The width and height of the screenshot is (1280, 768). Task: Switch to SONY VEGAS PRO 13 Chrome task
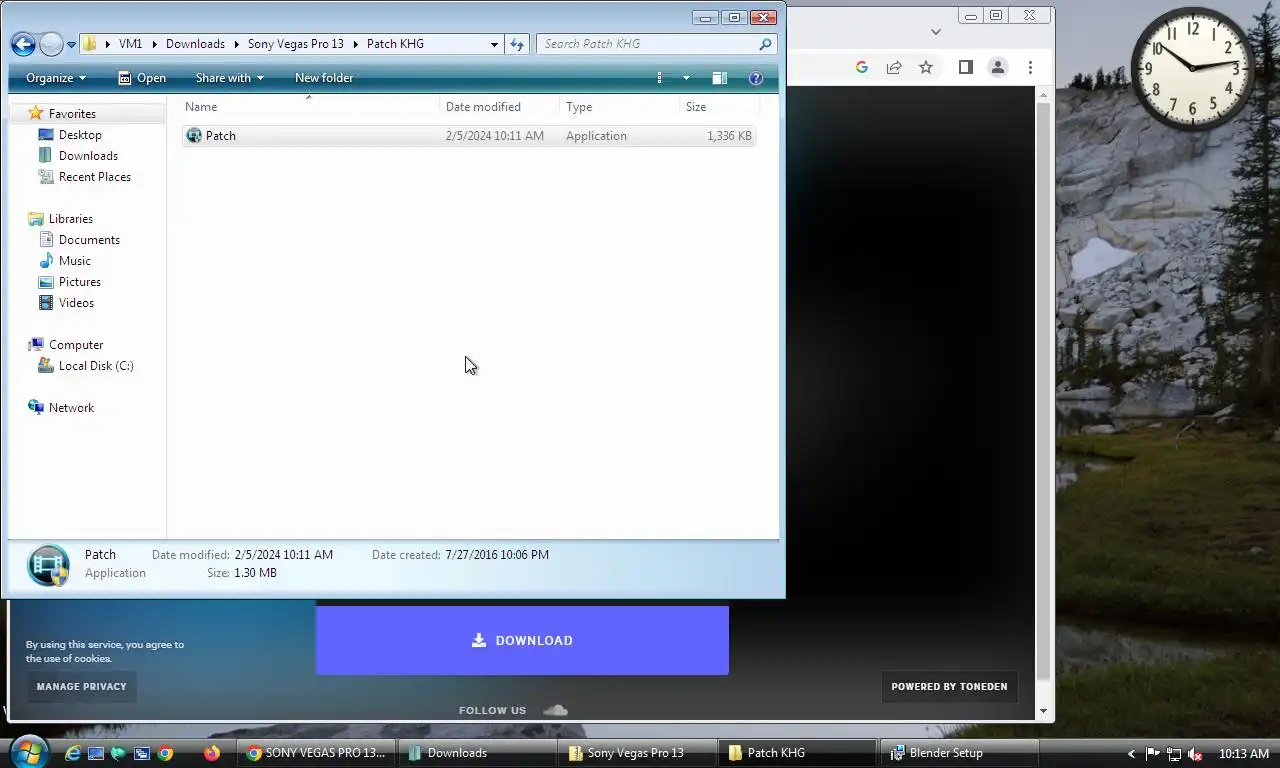[316, 753]
